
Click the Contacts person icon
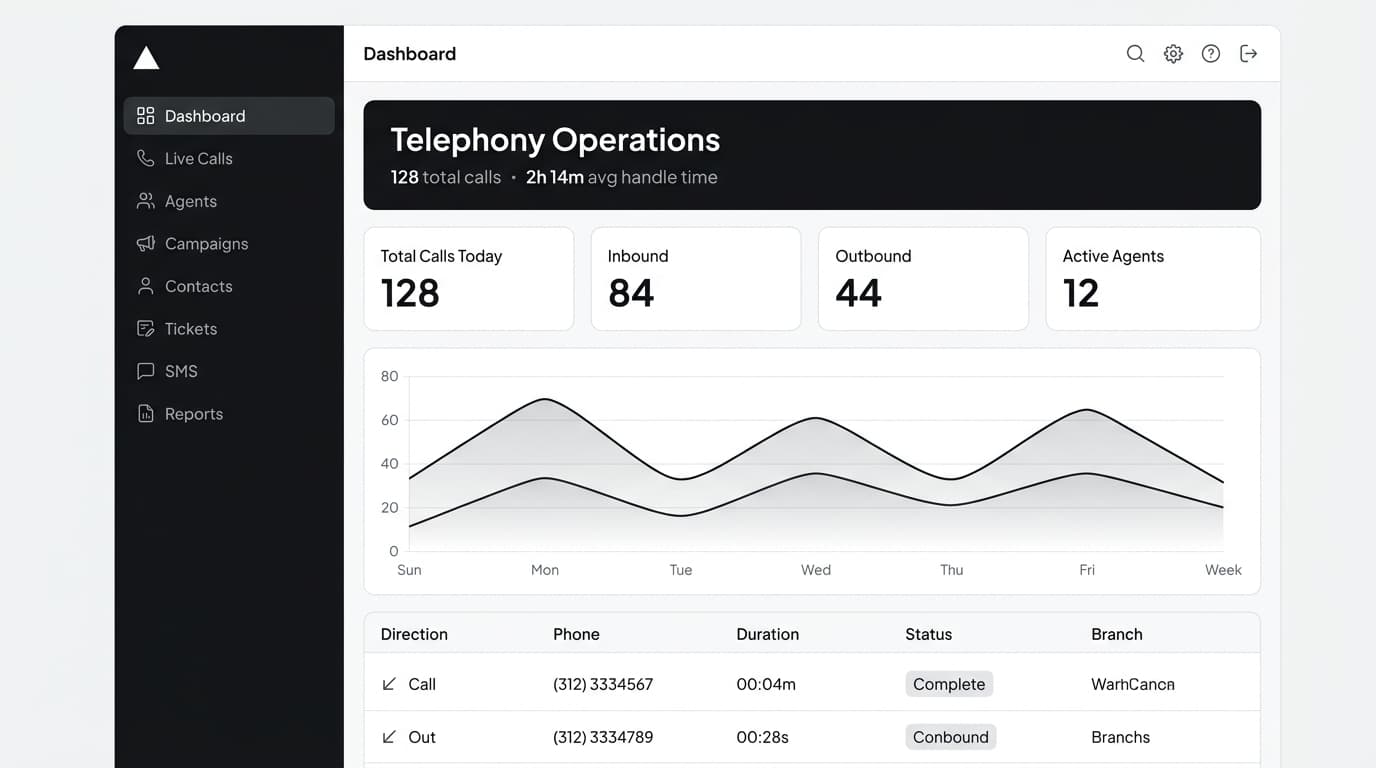coord(146,286)
